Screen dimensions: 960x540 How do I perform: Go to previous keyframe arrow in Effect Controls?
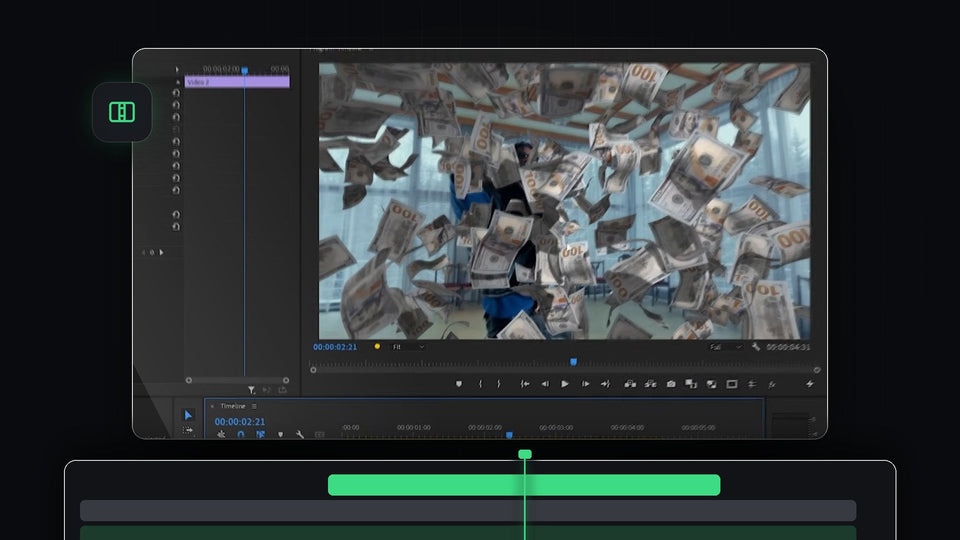144,252
